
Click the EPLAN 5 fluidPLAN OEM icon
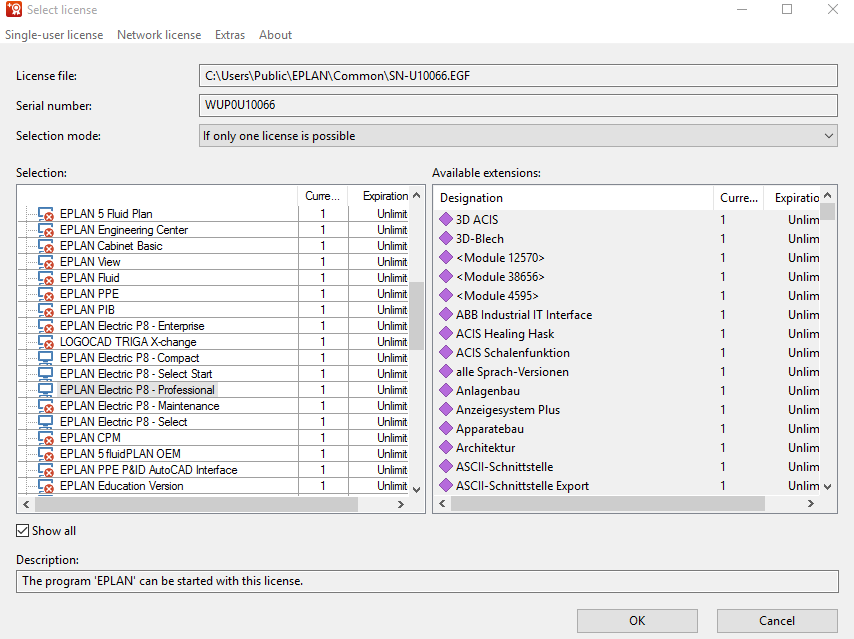46,454
